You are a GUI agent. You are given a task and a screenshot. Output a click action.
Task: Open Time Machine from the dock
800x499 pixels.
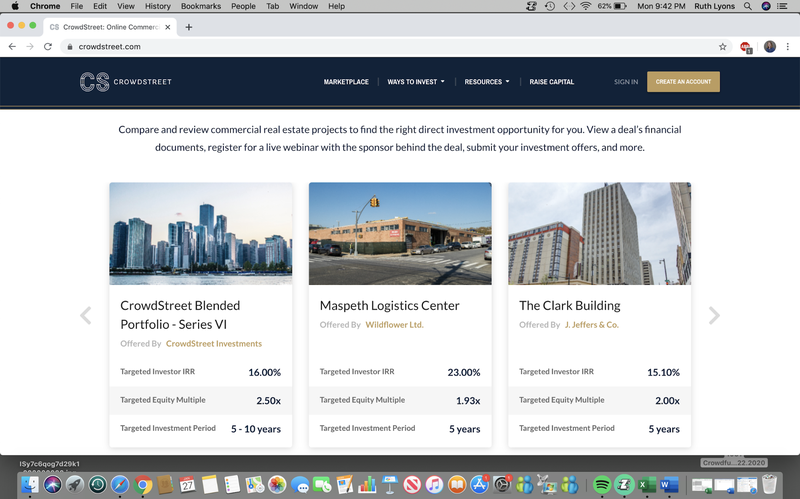click(97, 484)
